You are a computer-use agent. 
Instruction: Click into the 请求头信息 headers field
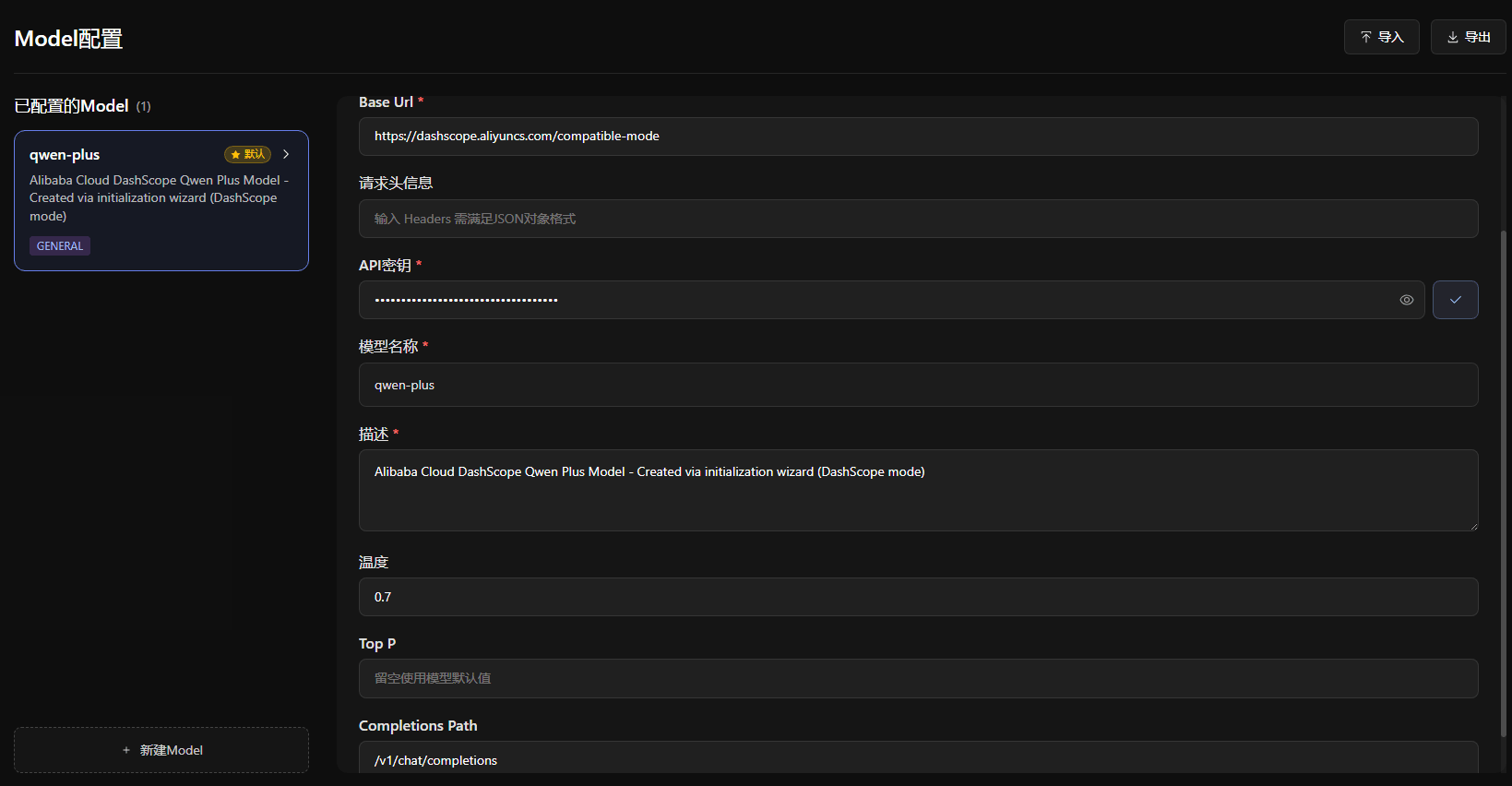click(918, 219)
